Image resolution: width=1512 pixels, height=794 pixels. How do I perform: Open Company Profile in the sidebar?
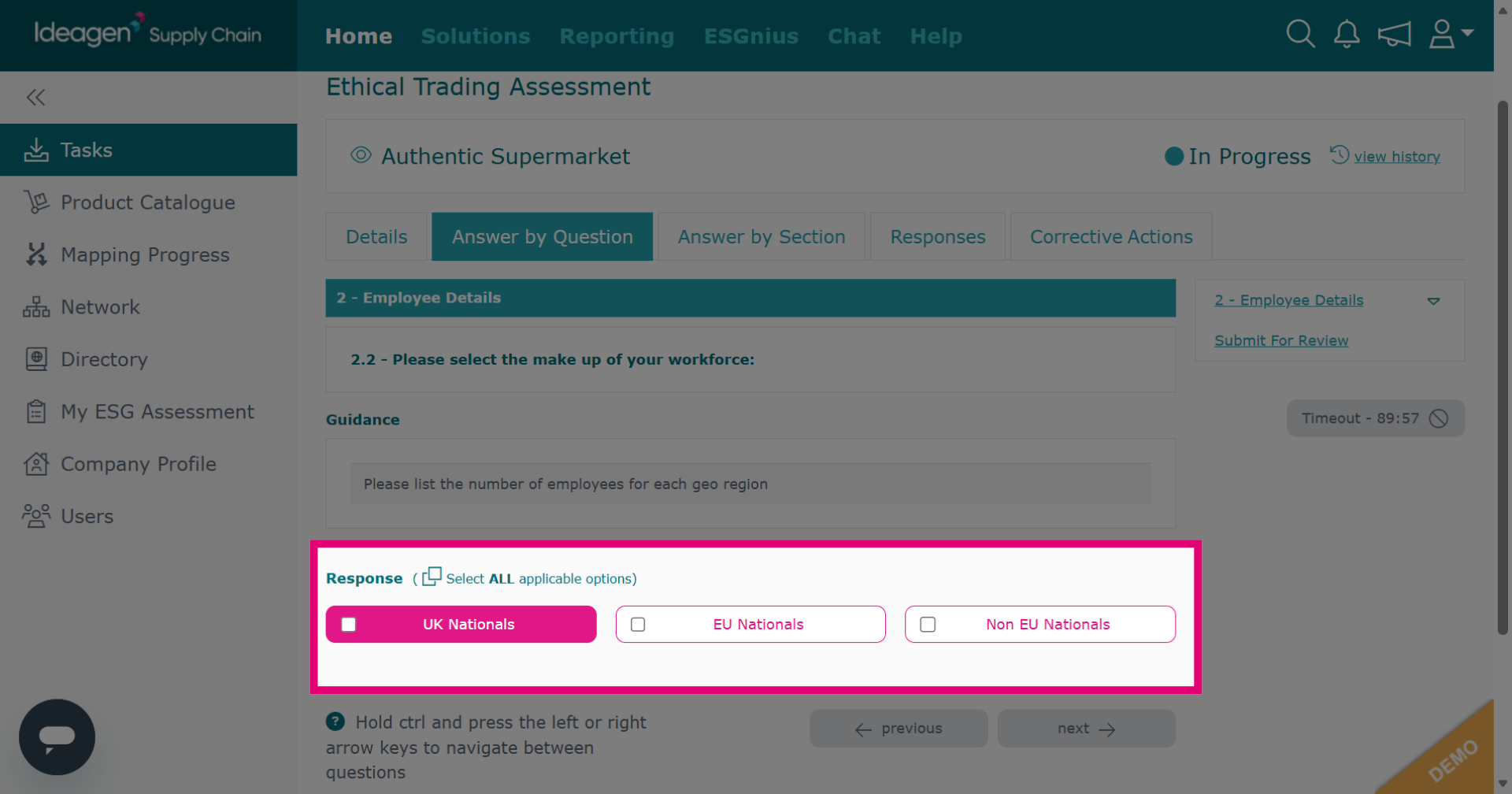pyautogui.click(x=148, y=464)
